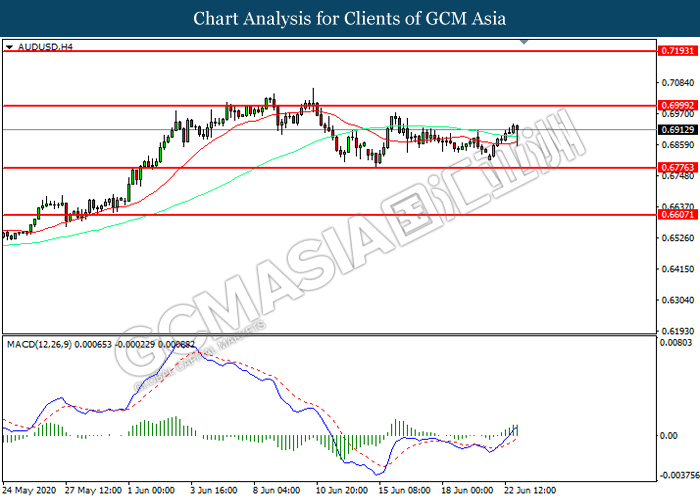Screen dimensions: 700x500
Task: Click the current price 0.69129 label
Action: click(678, 129)
